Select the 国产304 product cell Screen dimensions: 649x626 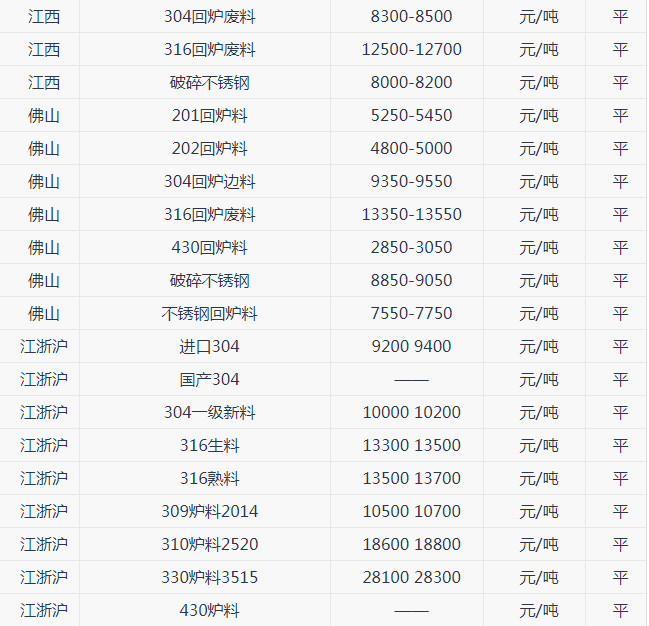coord(209,379)
